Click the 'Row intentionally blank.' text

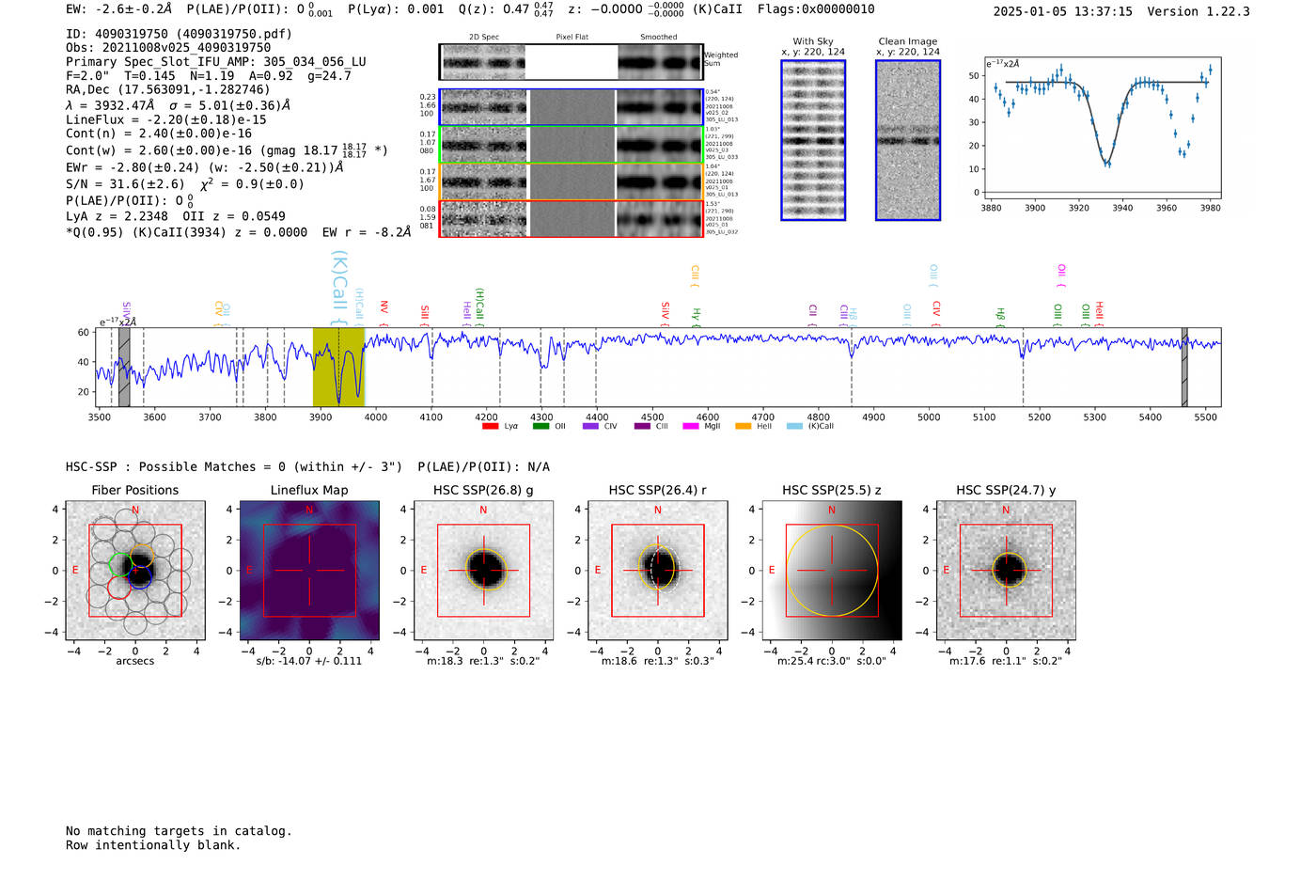(x=153, y=845)
